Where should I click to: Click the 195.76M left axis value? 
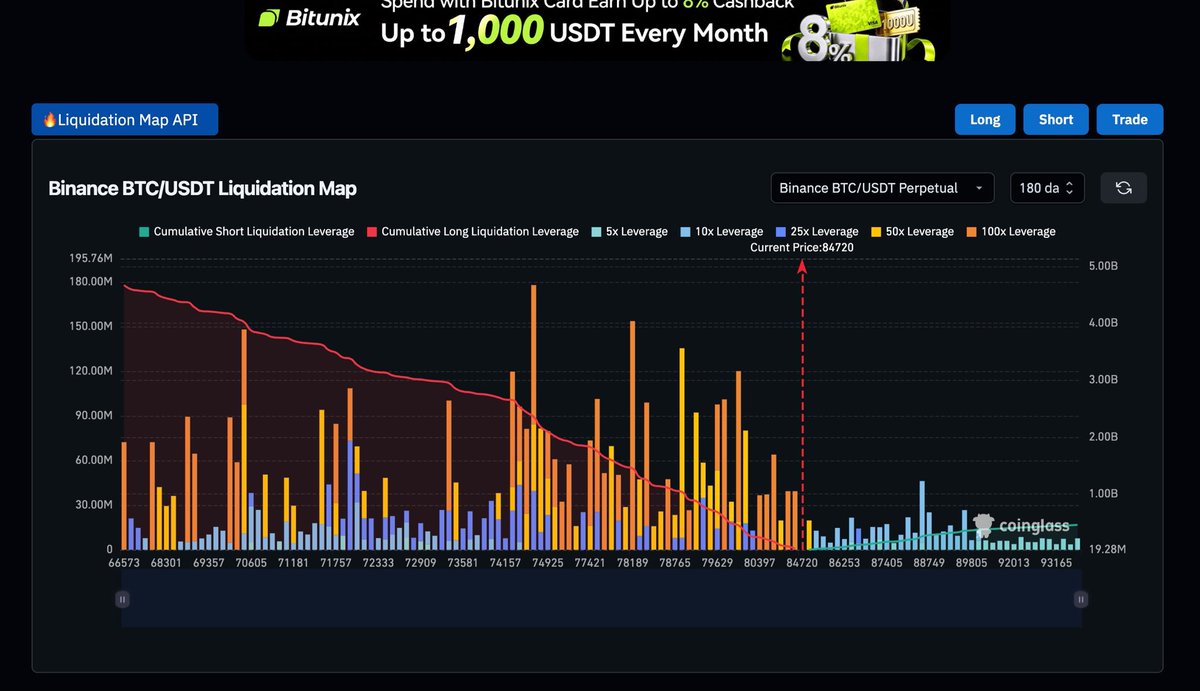tap(91, 258)
